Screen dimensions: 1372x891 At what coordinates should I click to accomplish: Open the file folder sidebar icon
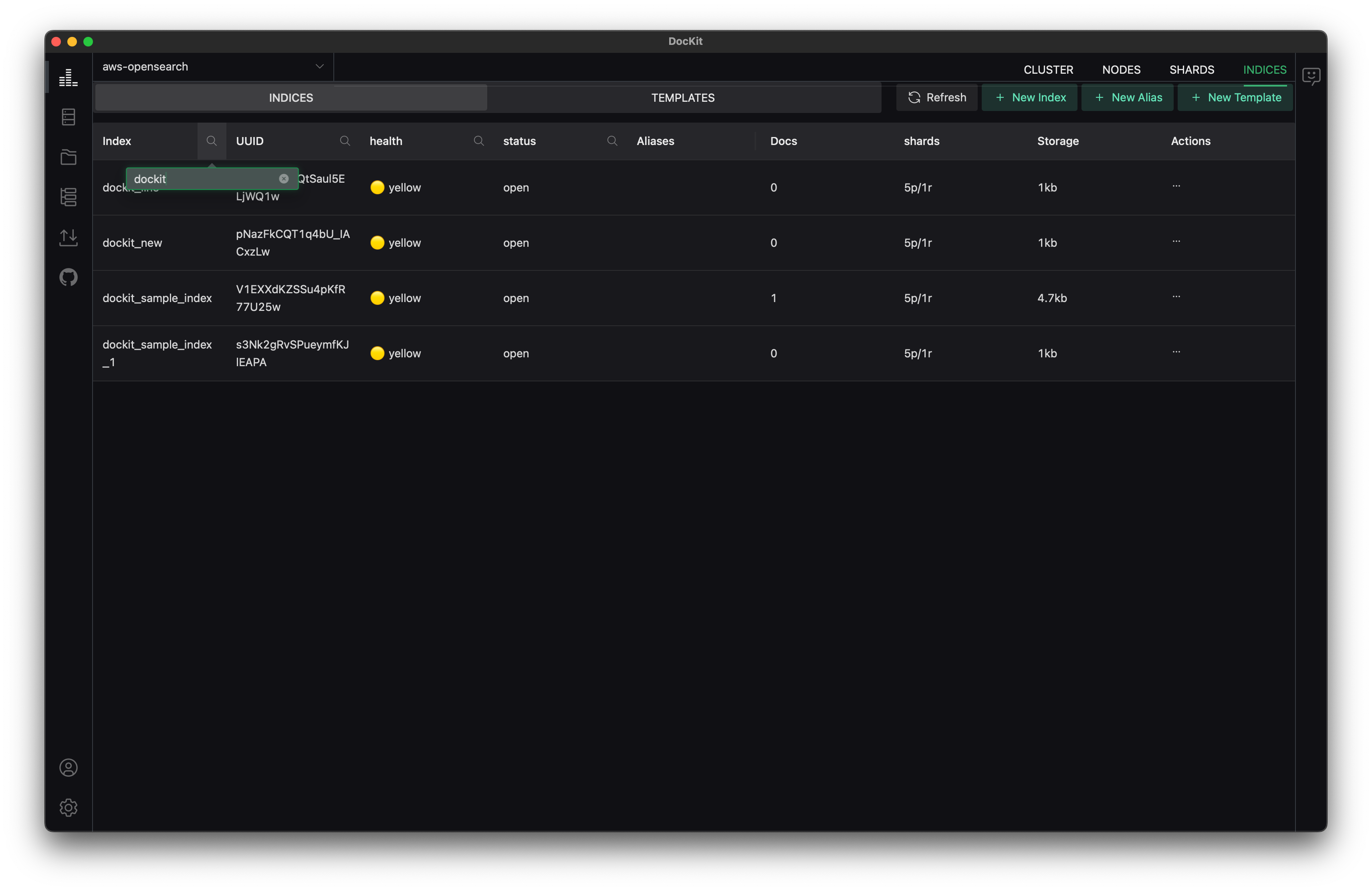[x=68, y=157]
